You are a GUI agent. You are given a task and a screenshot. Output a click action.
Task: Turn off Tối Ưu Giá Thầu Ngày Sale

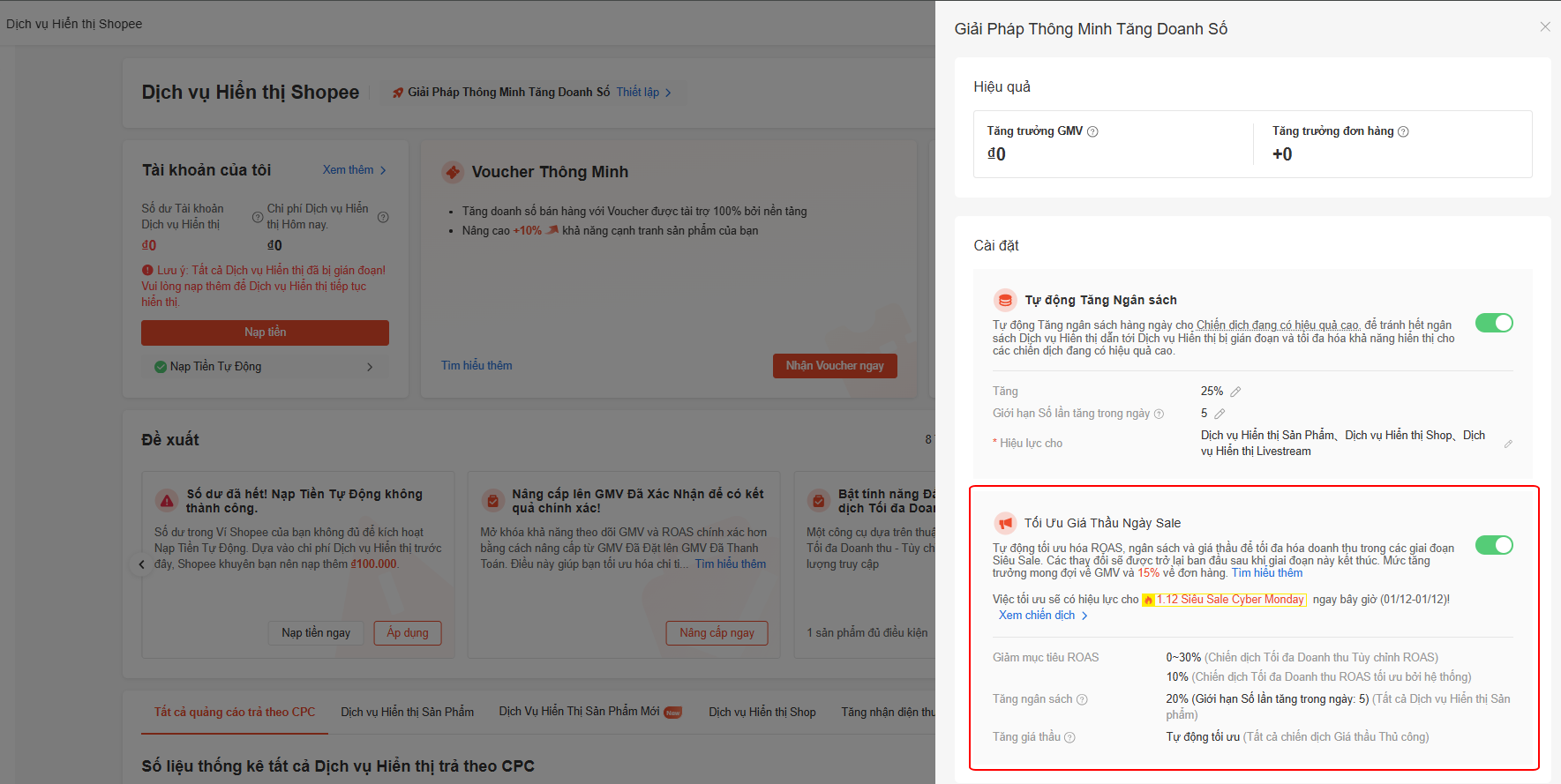pyautogui.click(x=1493, y=545)
